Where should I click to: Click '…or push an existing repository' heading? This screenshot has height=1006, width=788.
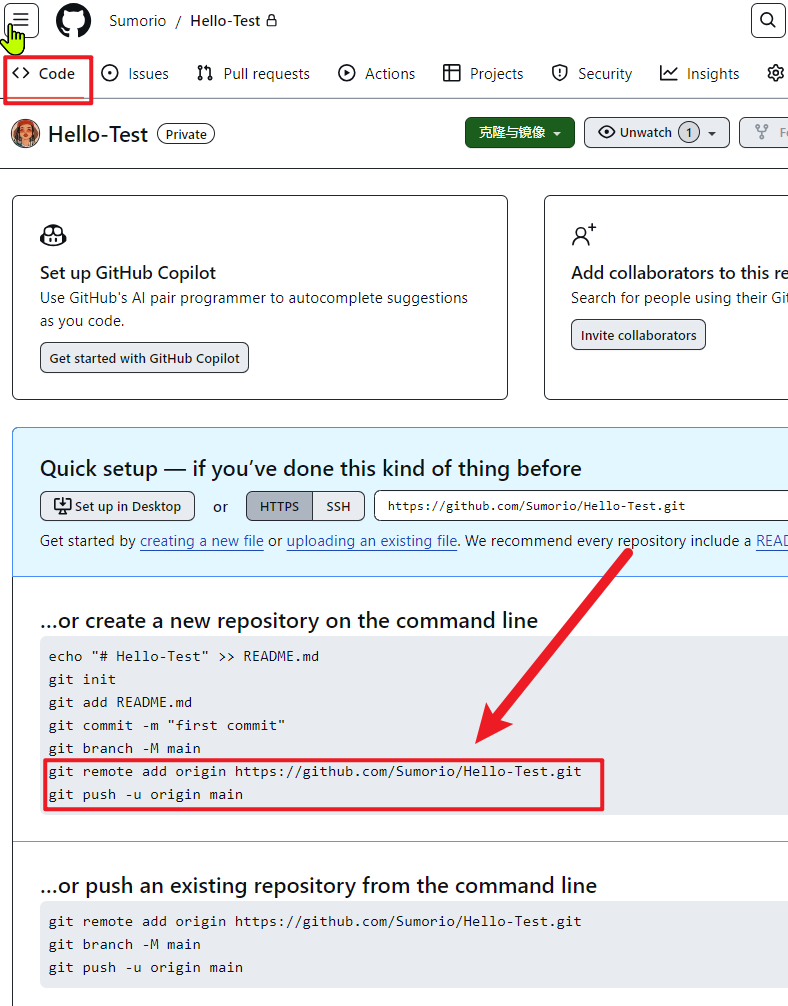[x=318, y=885]
